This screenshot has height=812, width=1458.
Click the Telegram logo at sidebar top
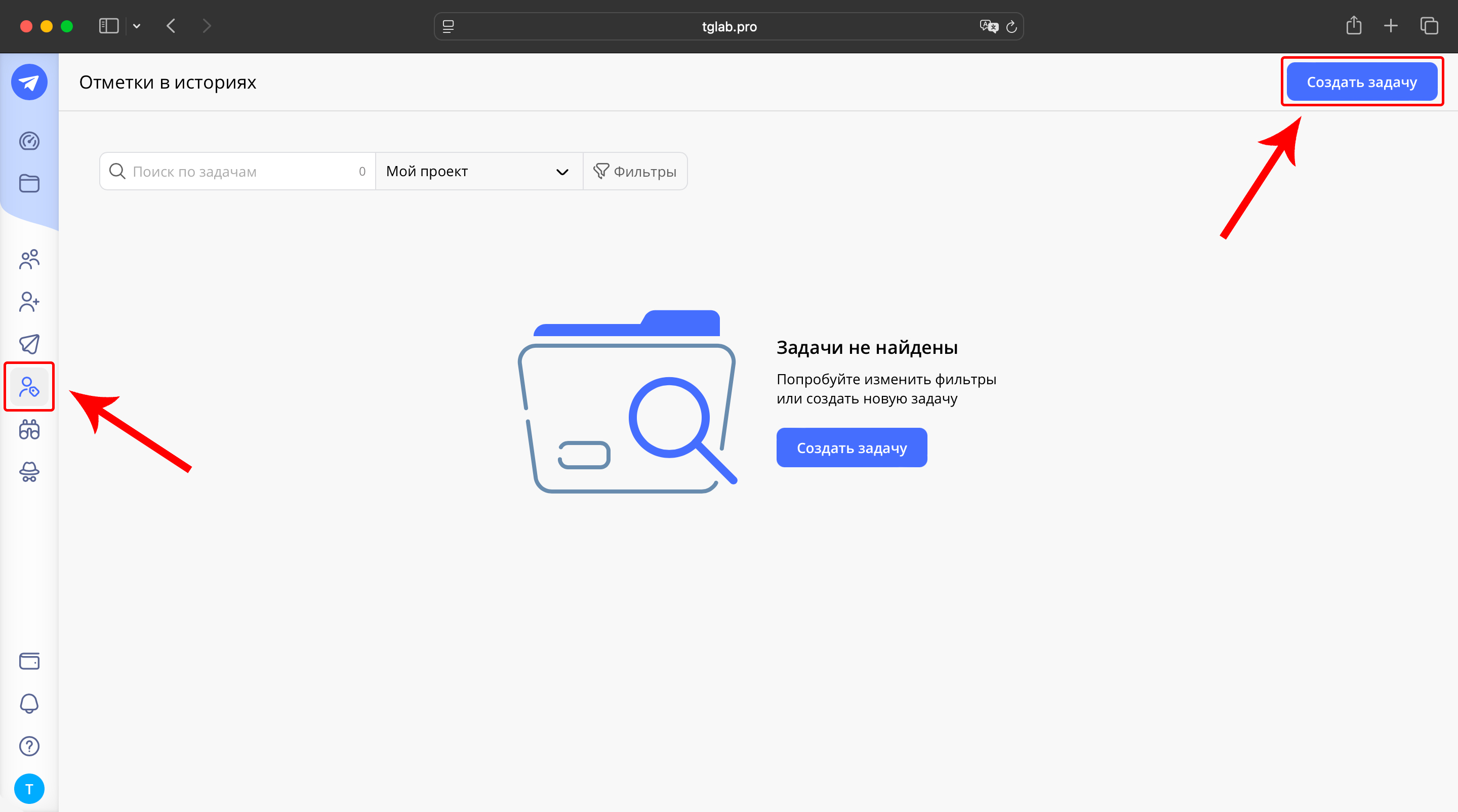pos(29,83)
